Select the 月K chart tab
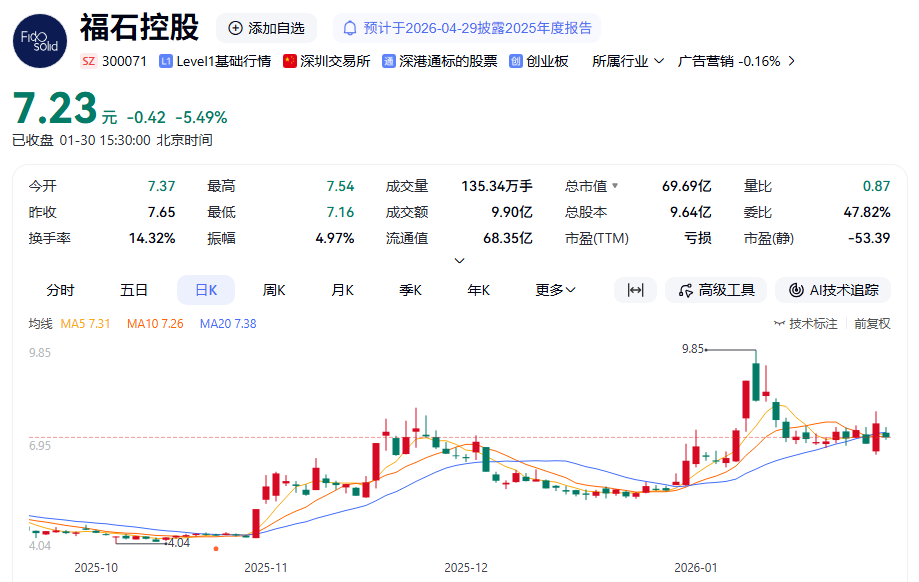 342,290
